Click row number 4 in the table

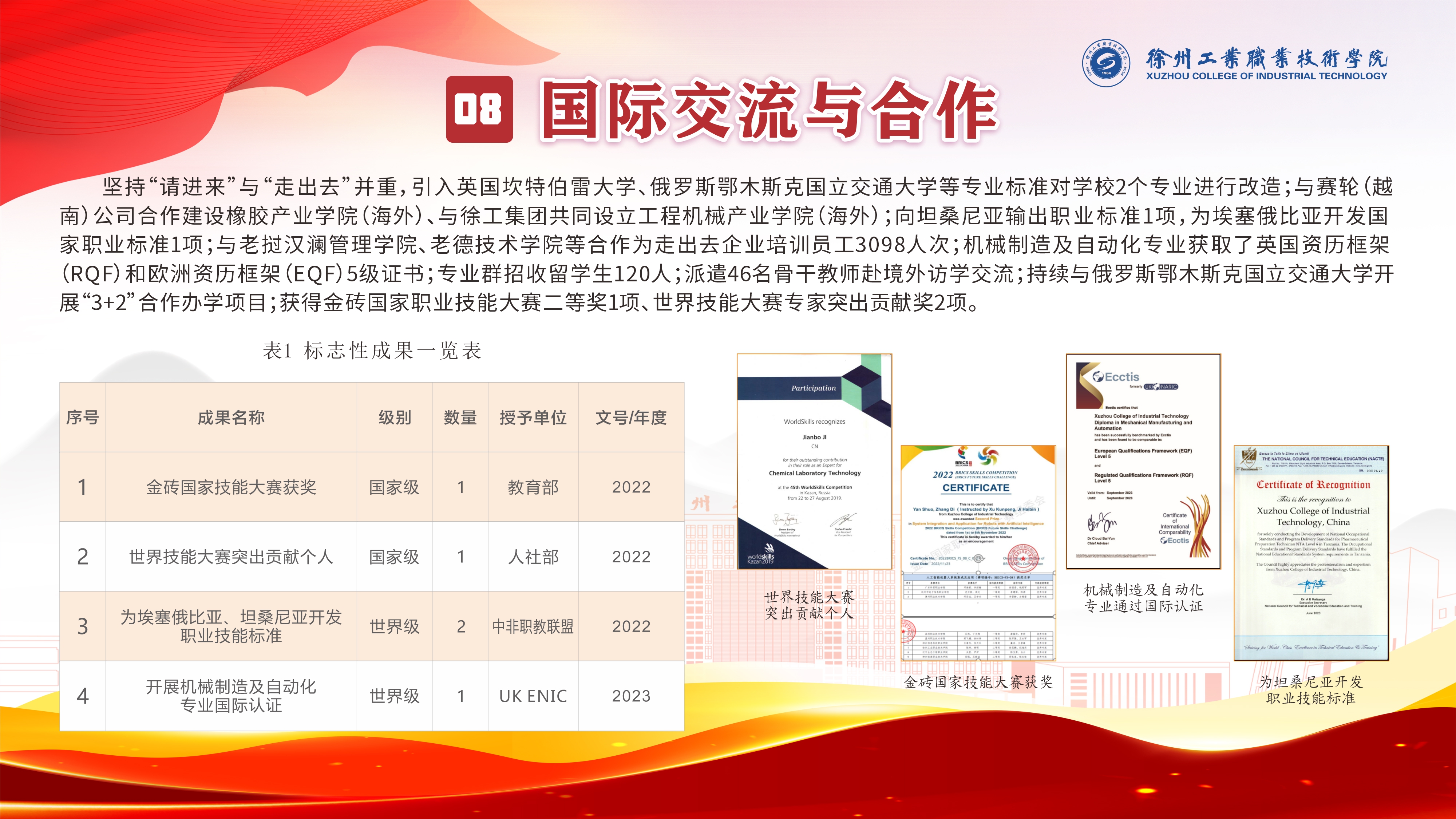(x=83, y=696)
